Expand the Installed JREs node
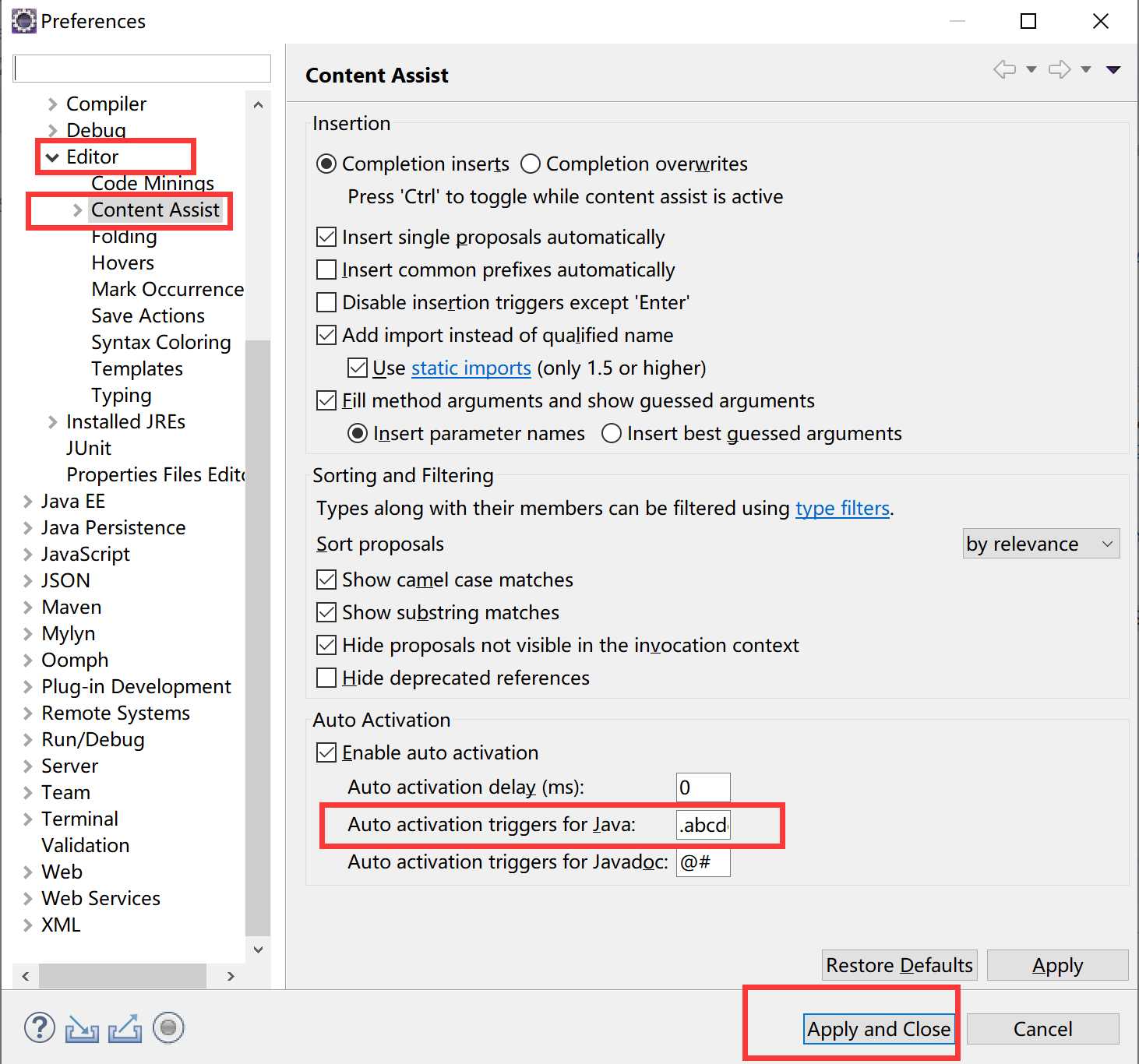The height and width of the screenshot is (1064, 1139). (x=52, y=422)
